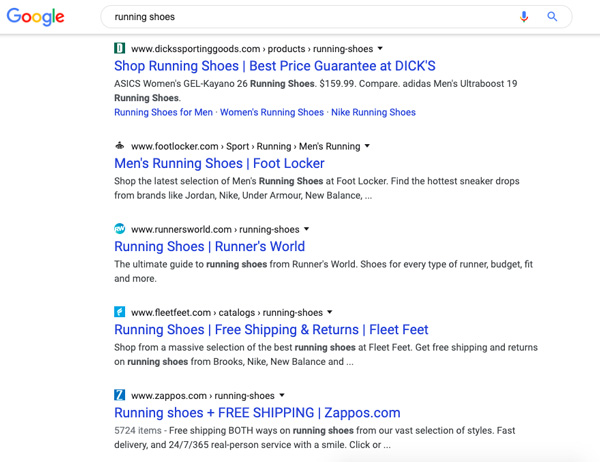Click Dick's Sporting Goods favicon
Viewport: 600px width, 462px height.
pyautogui.click(x=119, y=48)
